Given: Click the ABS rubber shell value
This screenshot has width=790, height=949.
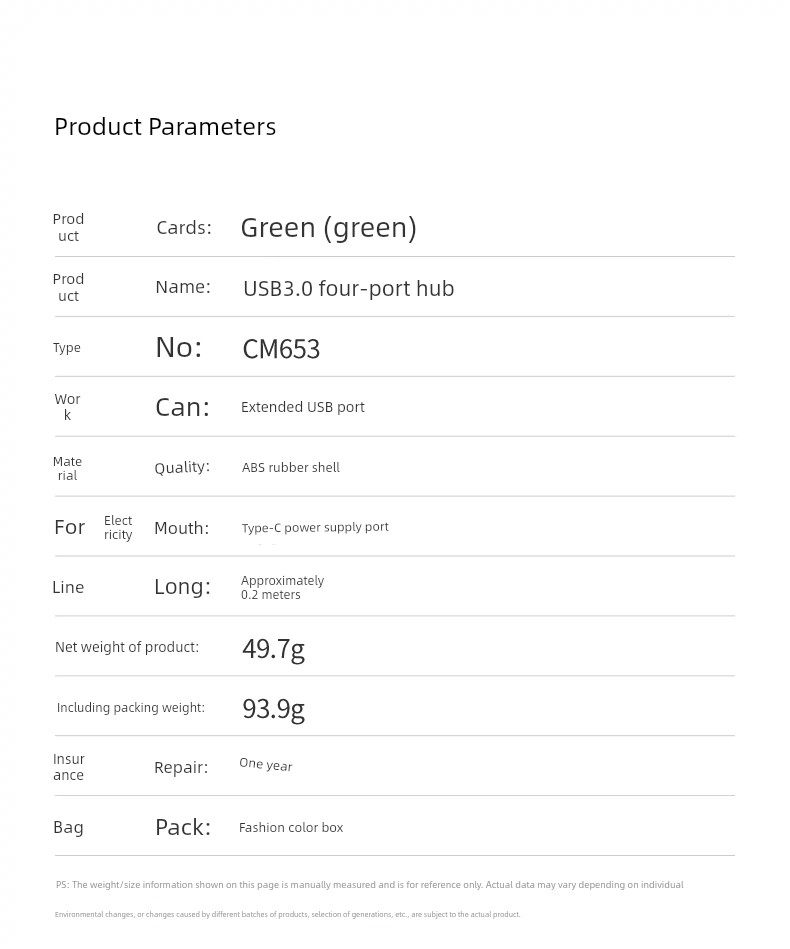Looking at the screenshot, I should click(291, 467).
